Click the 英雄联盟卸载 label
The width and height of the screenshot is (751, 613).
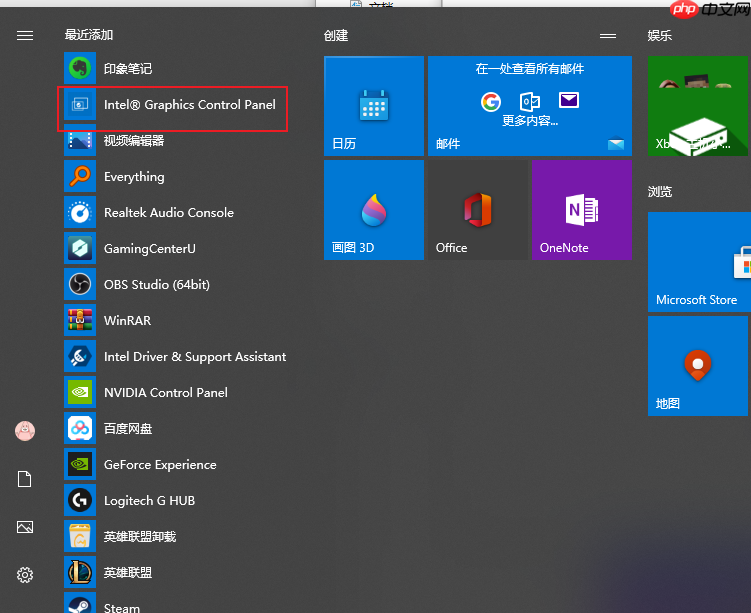[x=140, y=536]
